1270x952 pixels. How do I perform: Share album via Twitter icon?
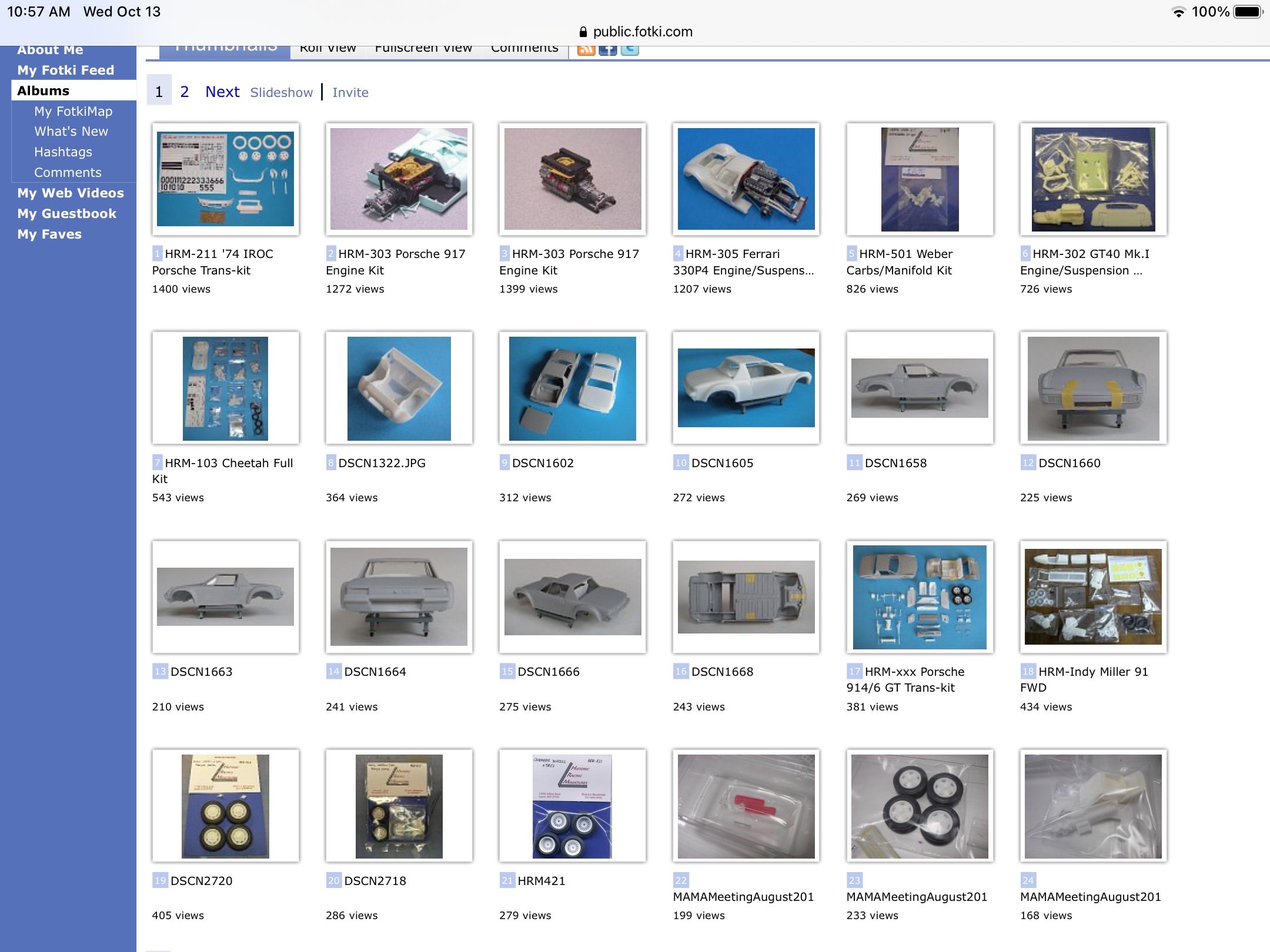[x=630, y=51]
